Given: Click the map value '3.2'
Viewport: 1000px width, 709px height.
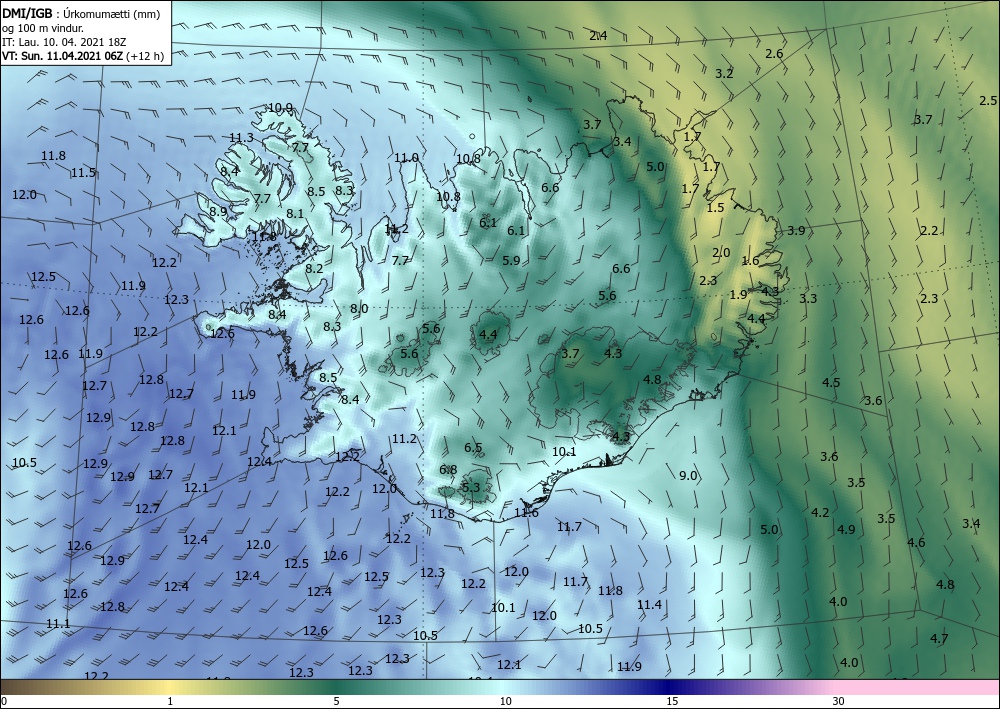Looking at the screenshot, I should click(724, 73).
